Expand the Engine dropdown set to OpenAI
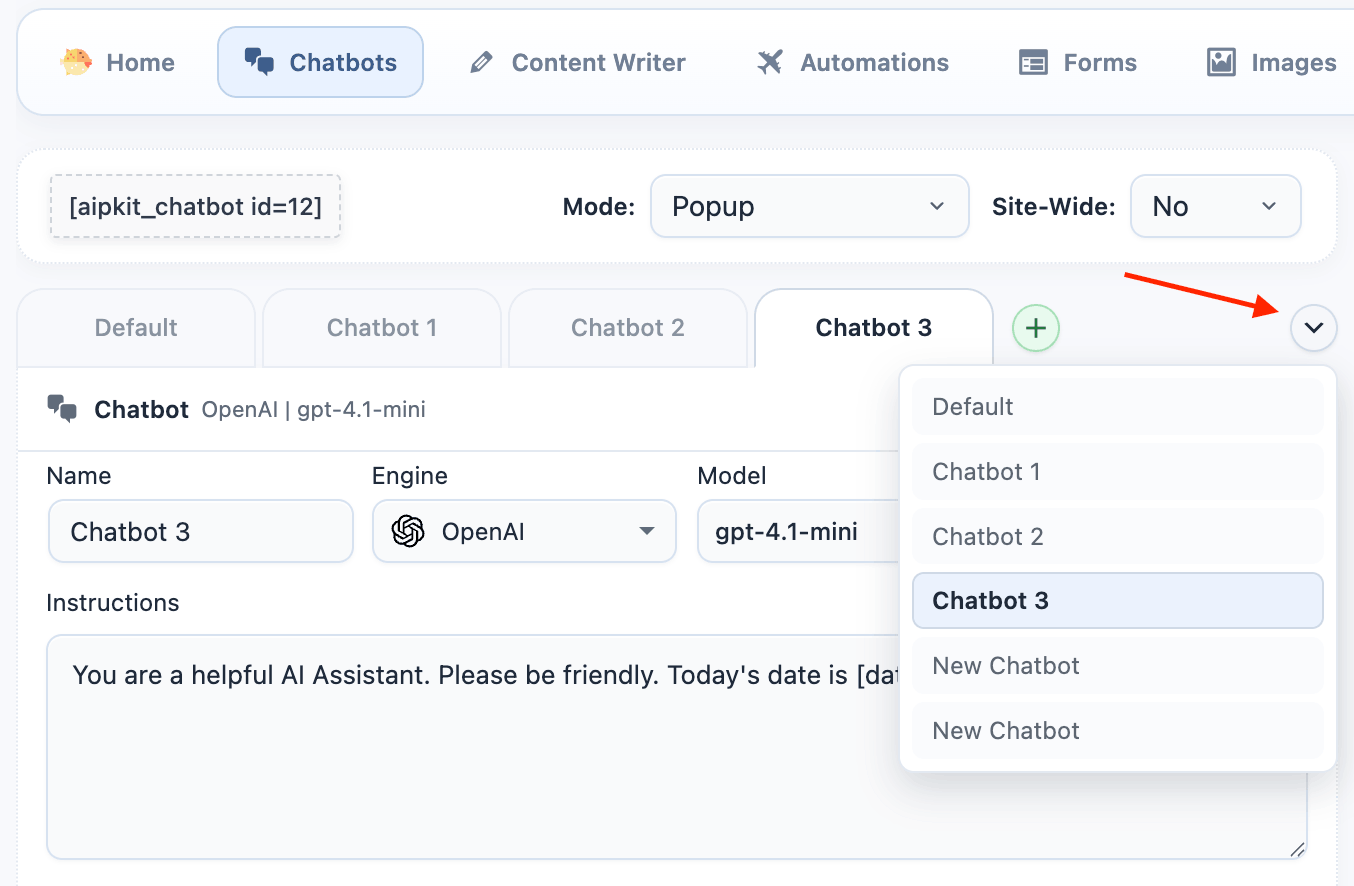This screenshot has height=886, width=1354. click(x=524, y=532)
